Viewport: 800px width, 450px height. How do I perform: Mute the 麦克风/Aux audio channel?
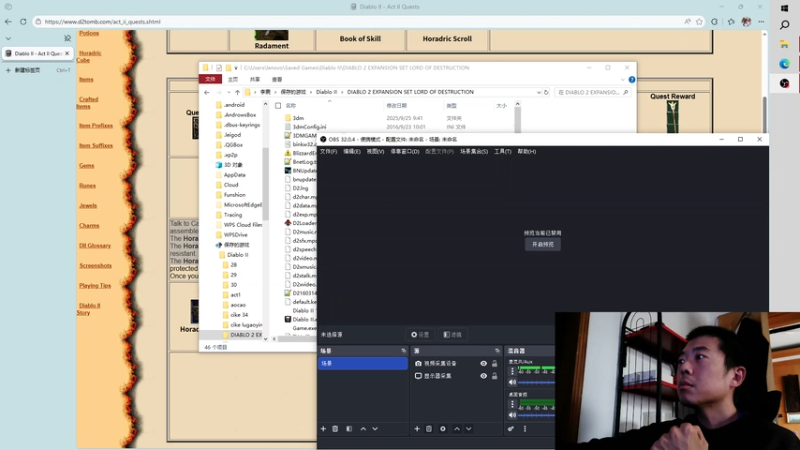pyautogui.click(x=512, y=382)
